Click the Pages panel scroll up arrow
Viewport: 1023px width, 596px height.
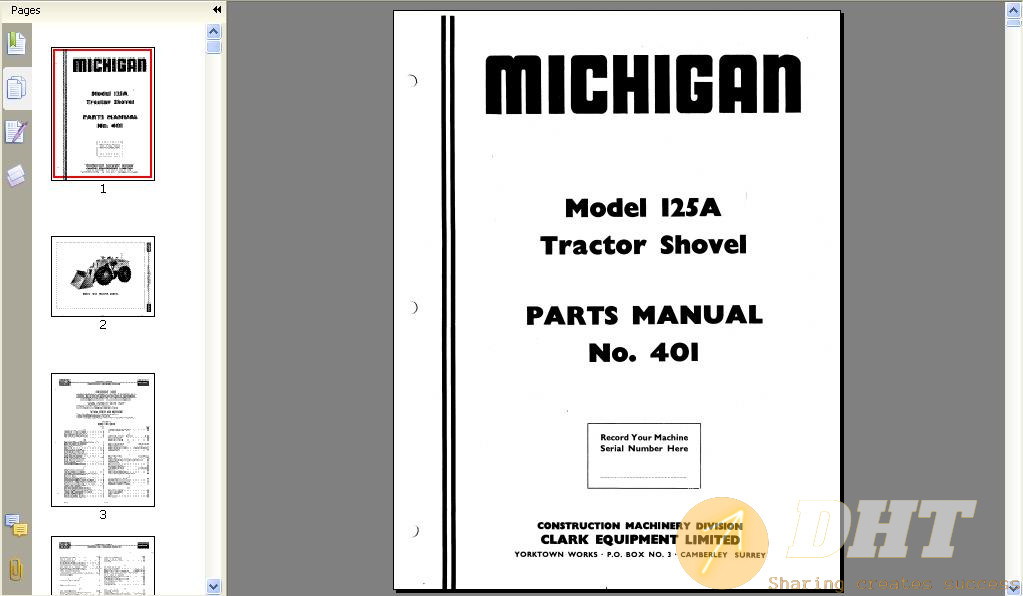(x=213, y=31)
